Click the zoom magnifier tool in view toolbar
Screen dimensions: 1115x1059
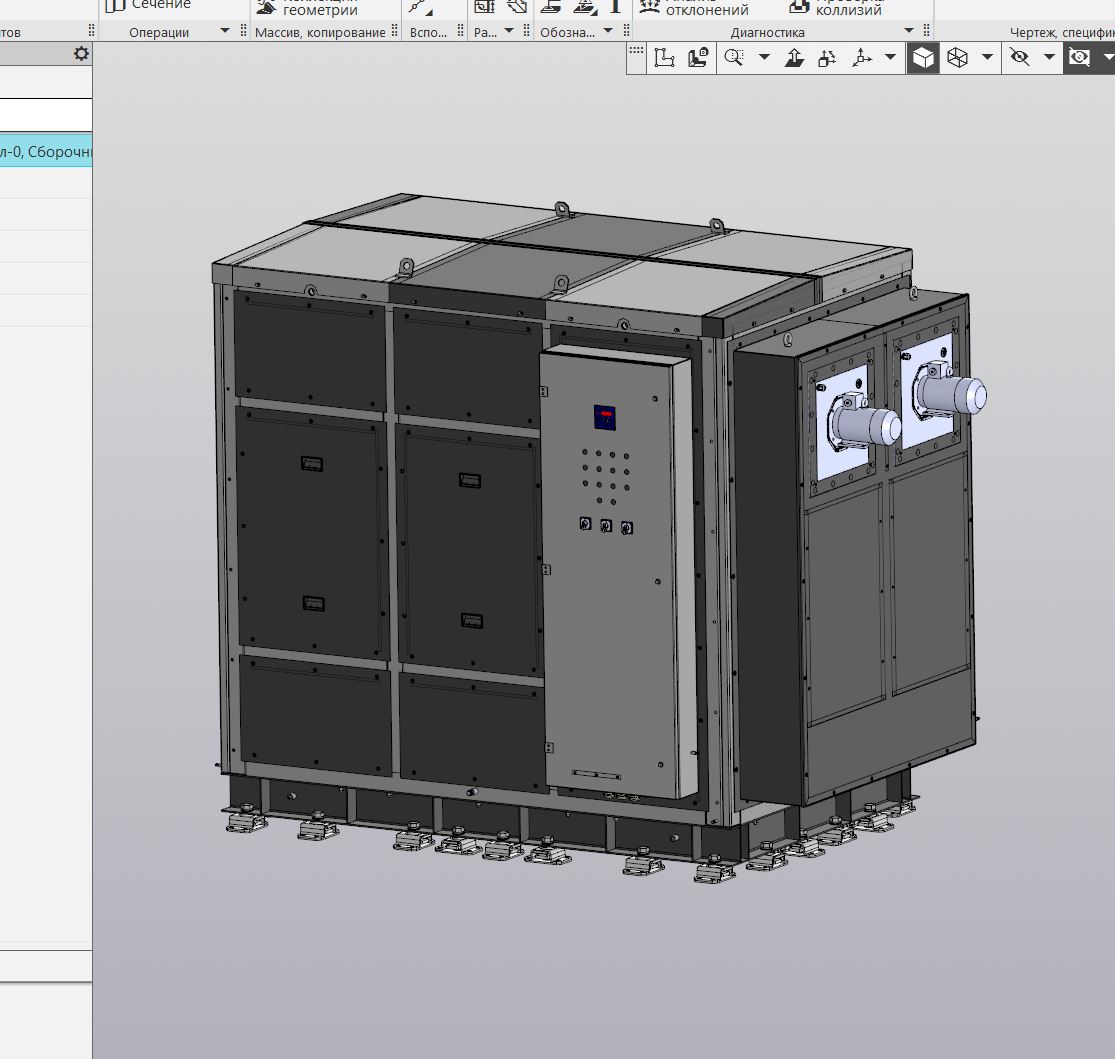pyautogui.click(x=734, y=58)
